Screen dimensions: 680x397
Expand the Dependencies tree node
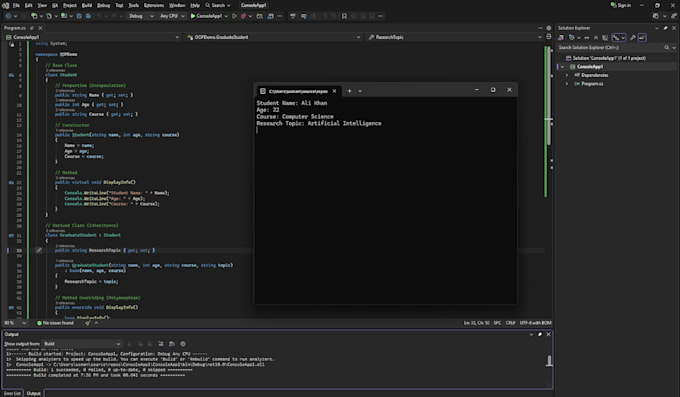point(567,75)
